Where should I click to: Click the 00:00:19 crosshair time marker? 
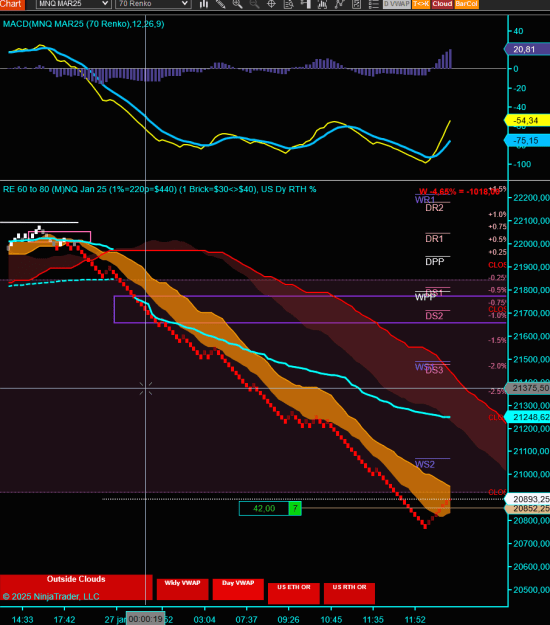pyautogui.click(x=145, y=619)
